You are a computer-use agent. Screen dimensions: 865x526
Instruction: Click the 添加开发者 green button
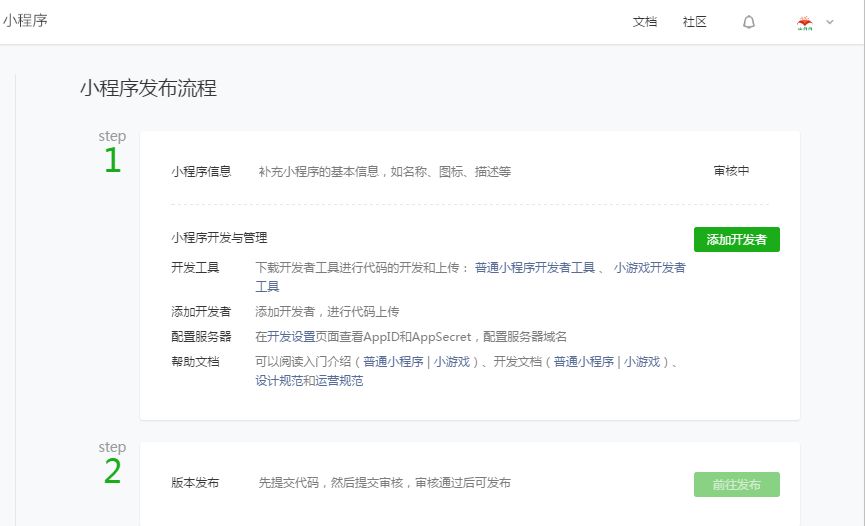pyautogui.click(x=736, y=240)
